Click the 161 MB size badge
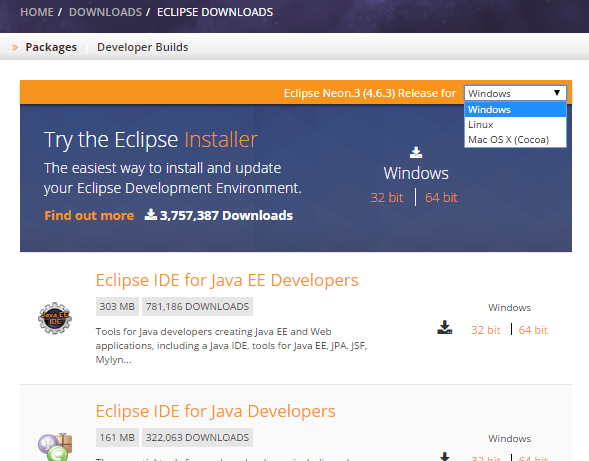This screenshot has width=589, height=461. pos(117,437)
